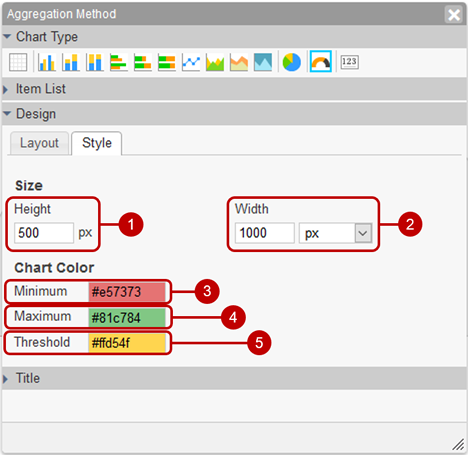Close the Aggregation Method dialog
The width and height of the screenshot is (468, 455).
[454, 15]
